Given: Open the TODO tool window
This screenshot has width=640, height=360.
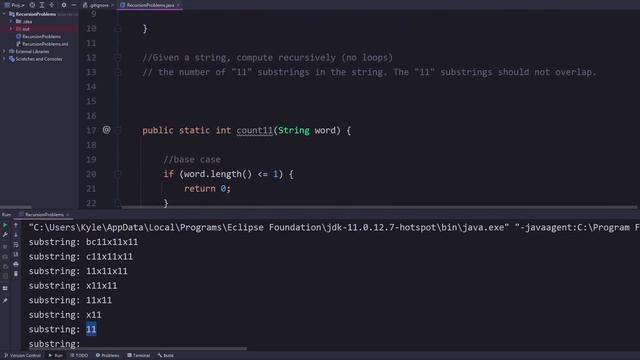Looking at the screenshot, I should pos(79,356).
